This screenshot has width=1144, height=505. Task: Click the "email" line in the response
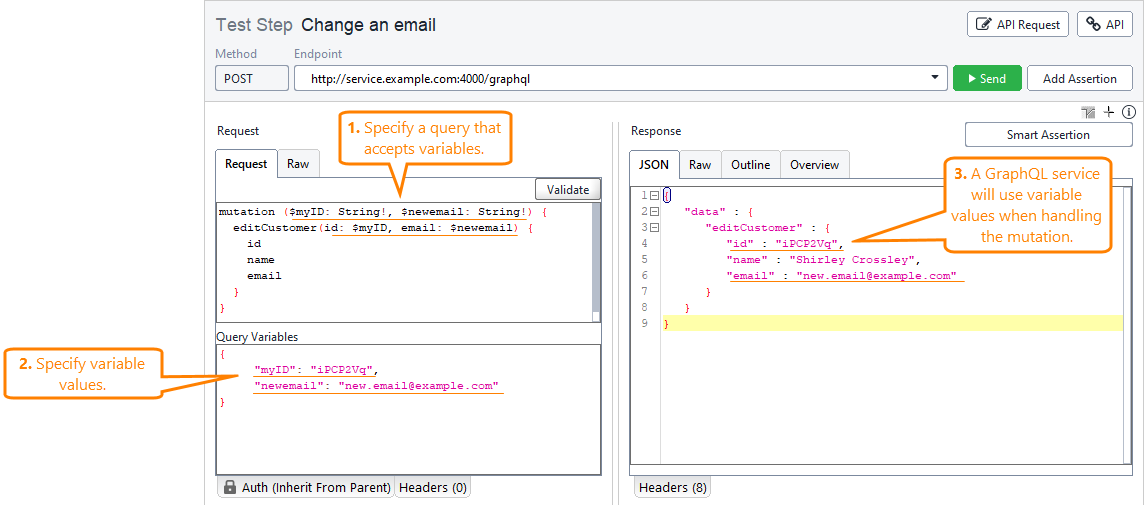(841, 275)
